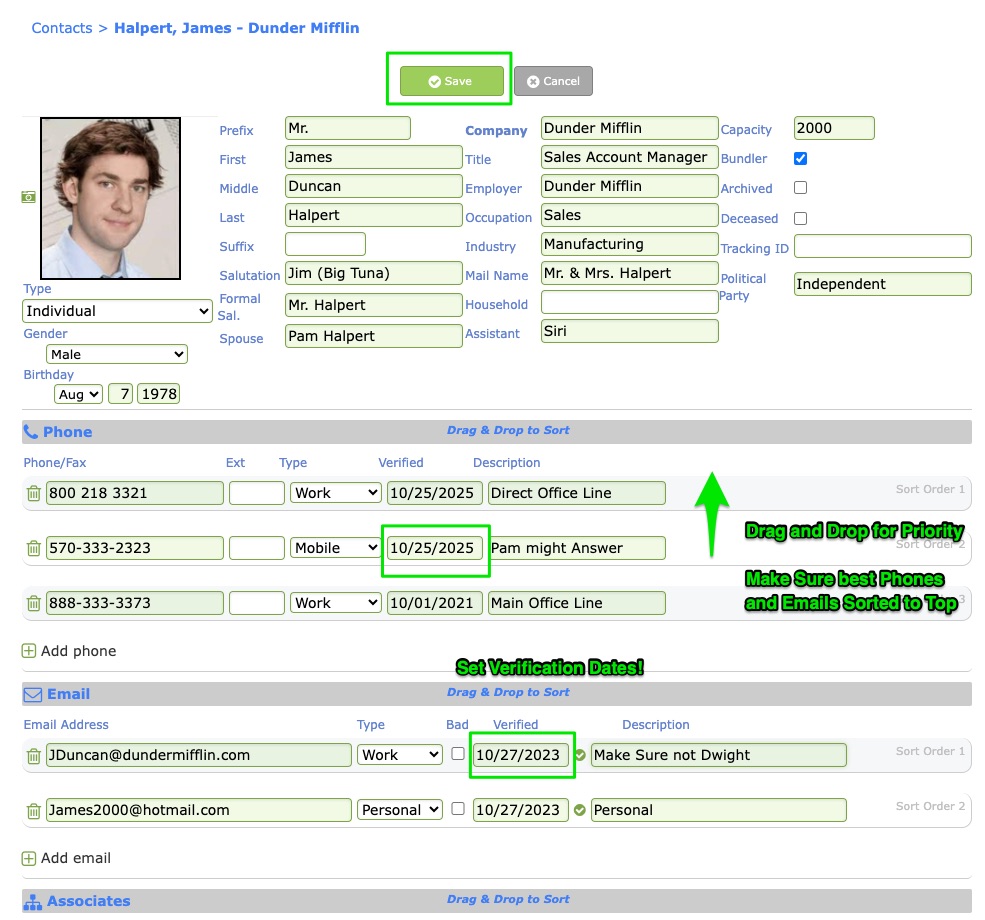Screen dimensions: 985x920
Task: Edit the Assistant field Siri
Action: pyautogui.click(x=629, y=331)
